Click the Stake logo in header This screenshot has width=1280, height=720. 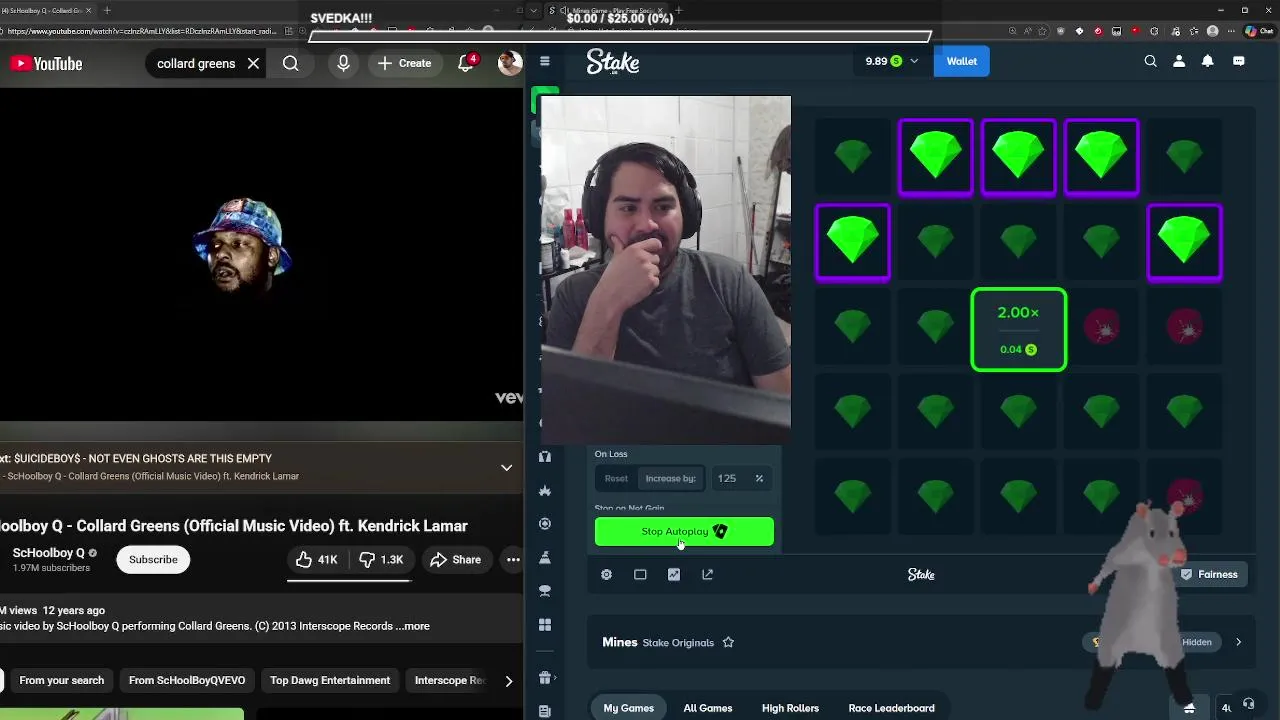coord(612,62)
